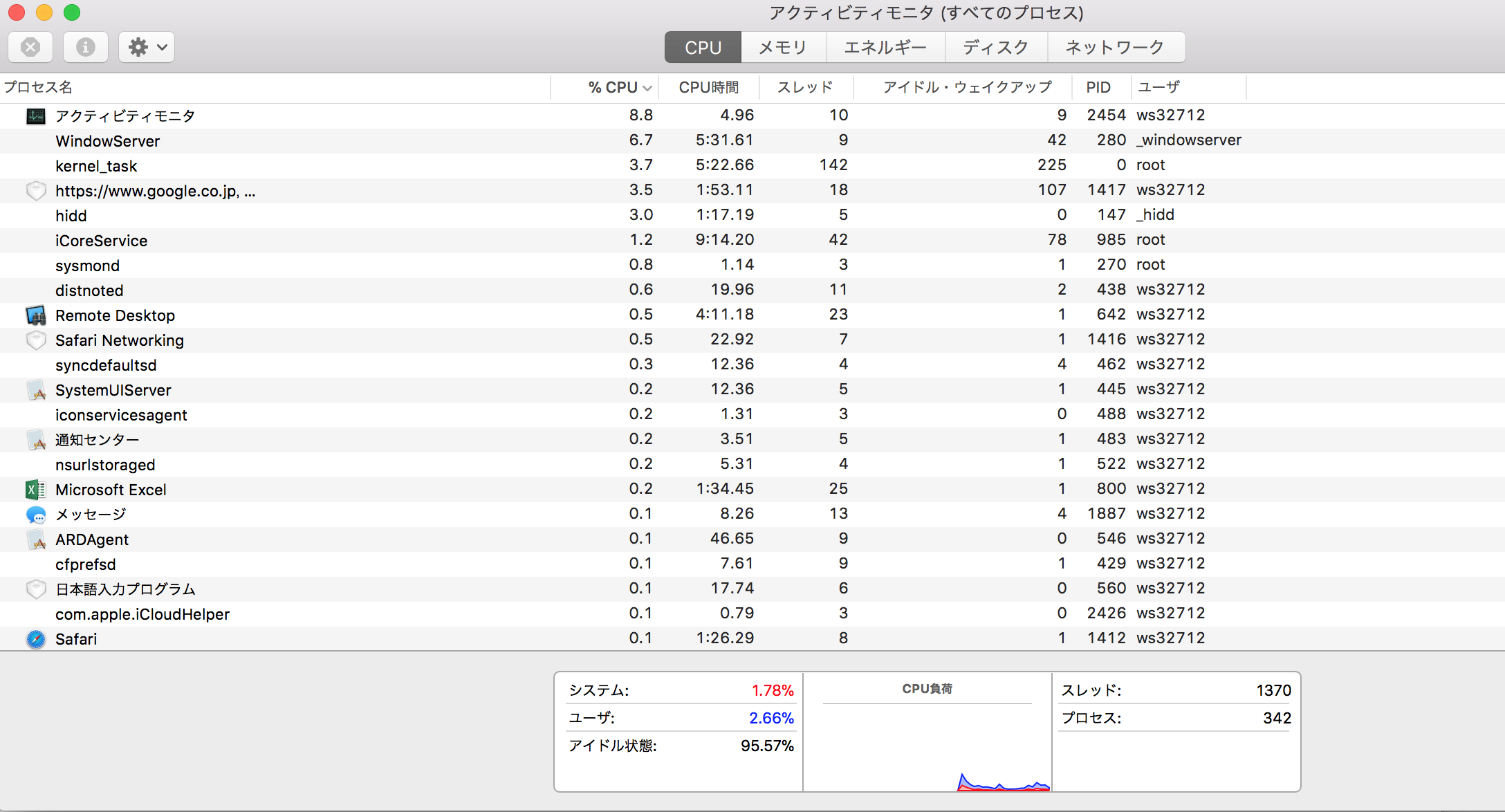
Task: Click the Microsoft Excel process icon
Action: tap(36, 490)
